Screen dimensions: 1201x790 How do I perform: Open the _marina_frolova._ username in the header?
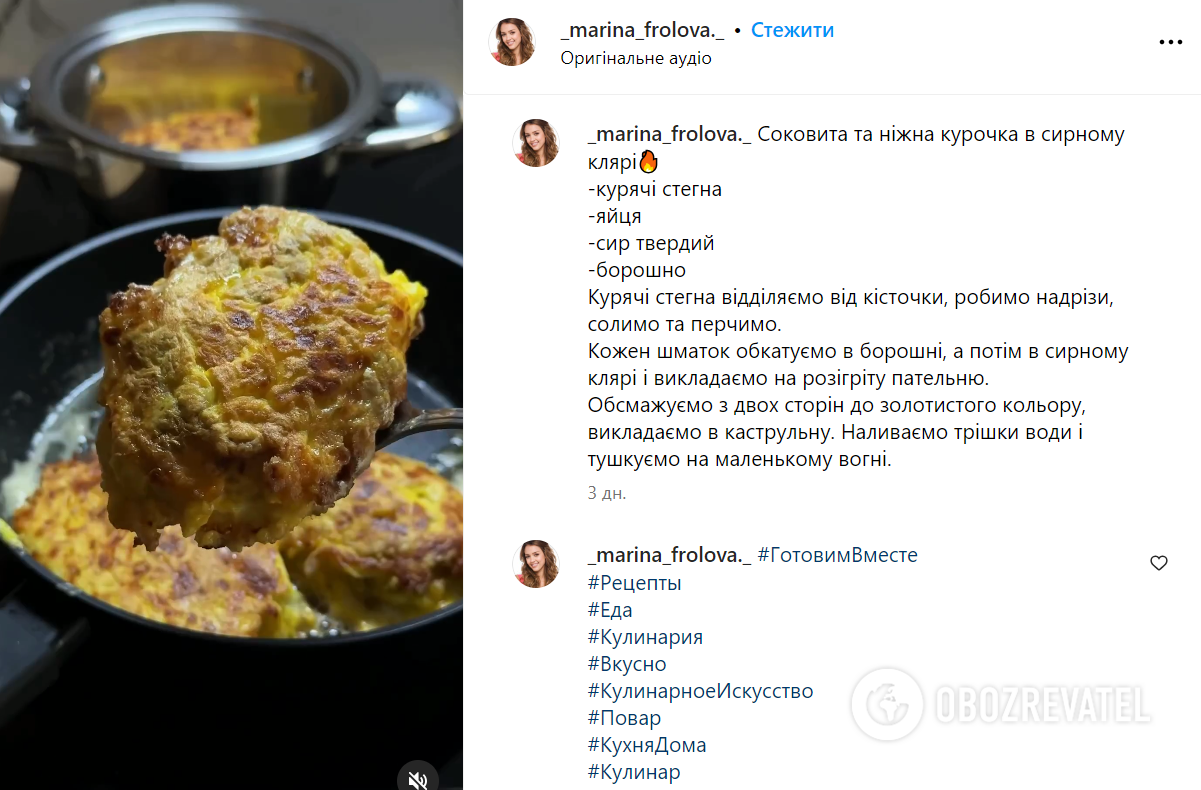point(642,31)
